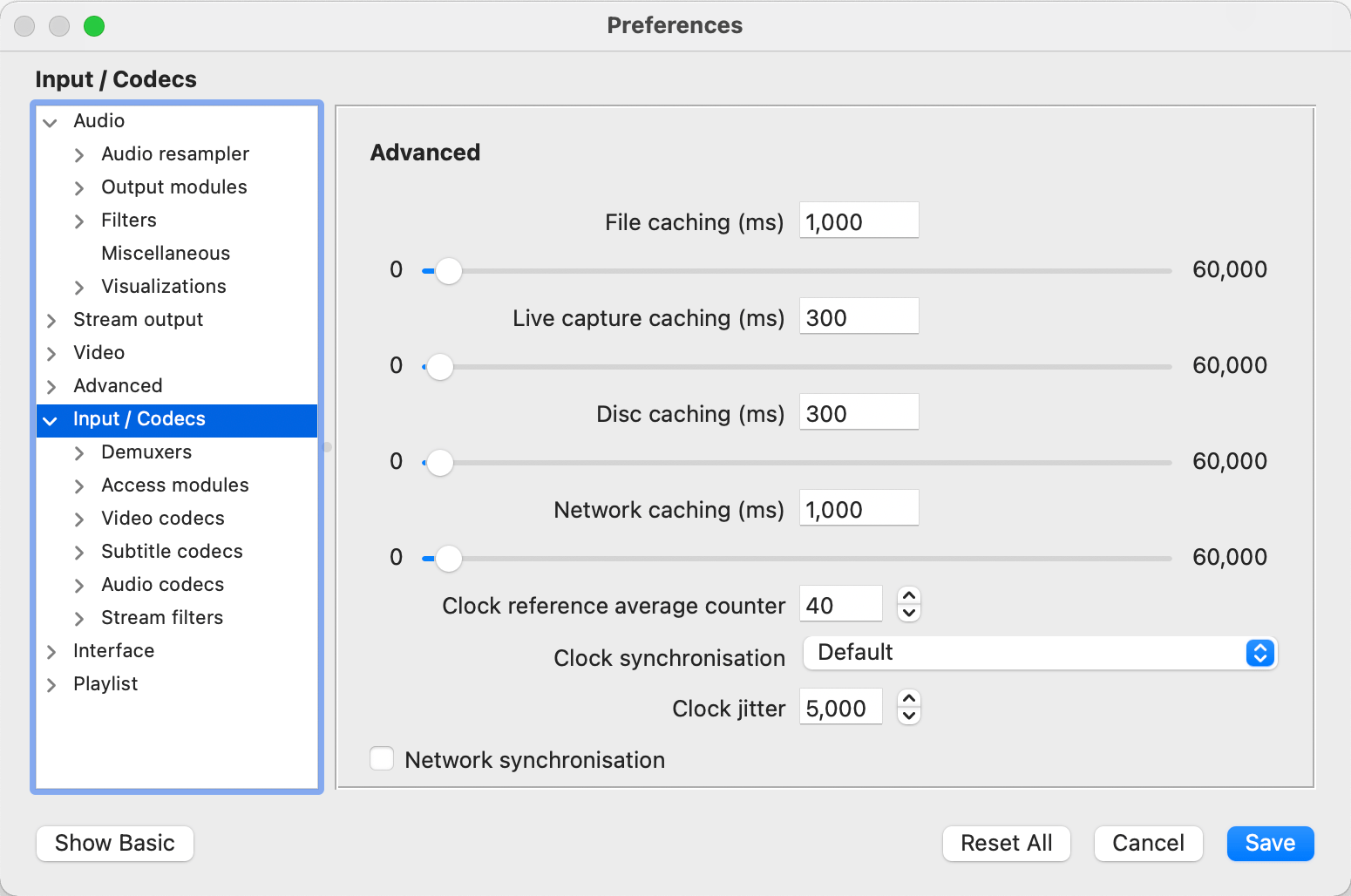Focus the Network caching value field
The width and height of the screenshot is (1351, 896).
[x=859, y=508]
